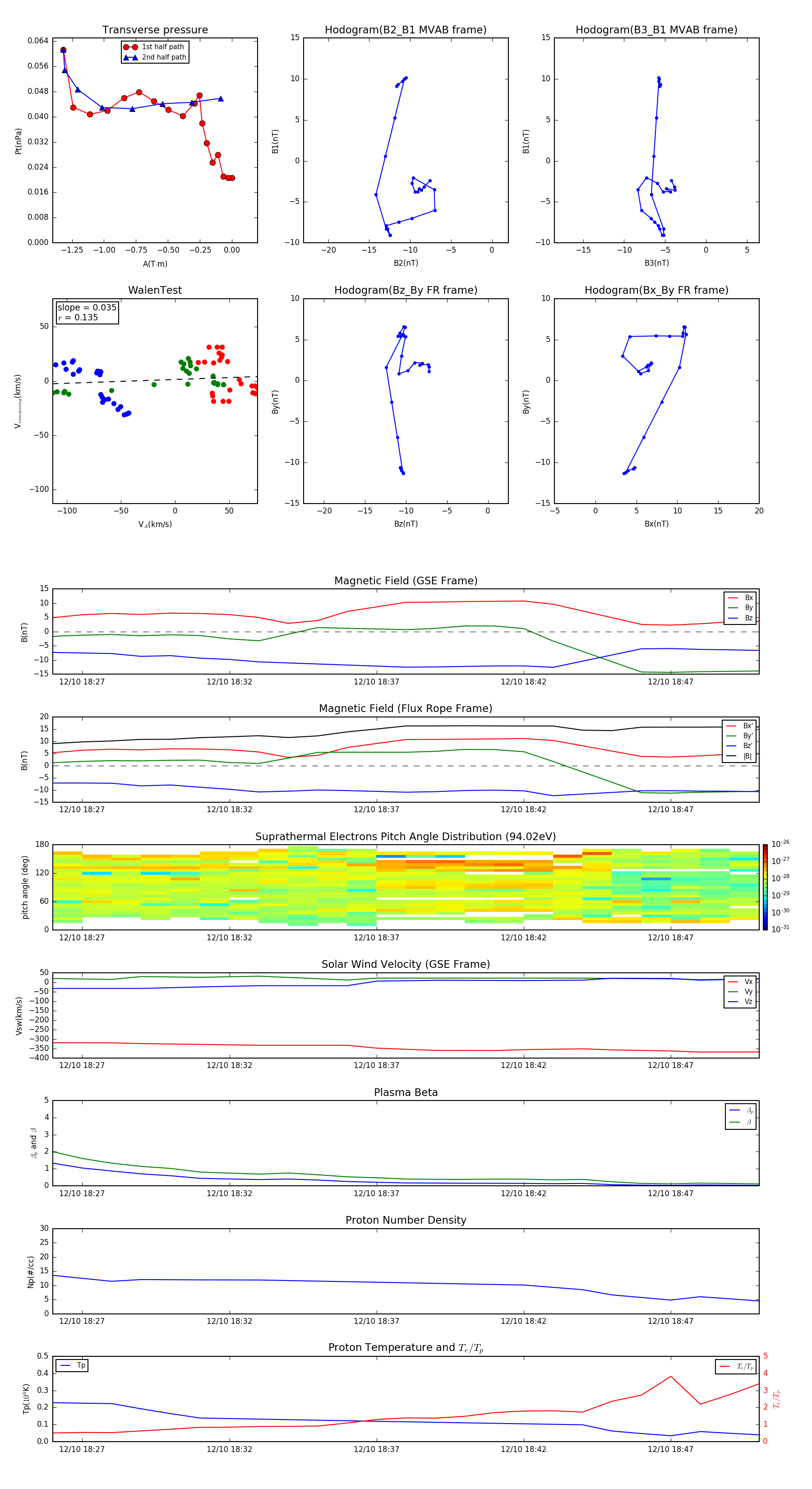Click '12/10 18:42' tick under pitch angle plot
Screen dimensions: 812x1489
[x=523, y=938]
